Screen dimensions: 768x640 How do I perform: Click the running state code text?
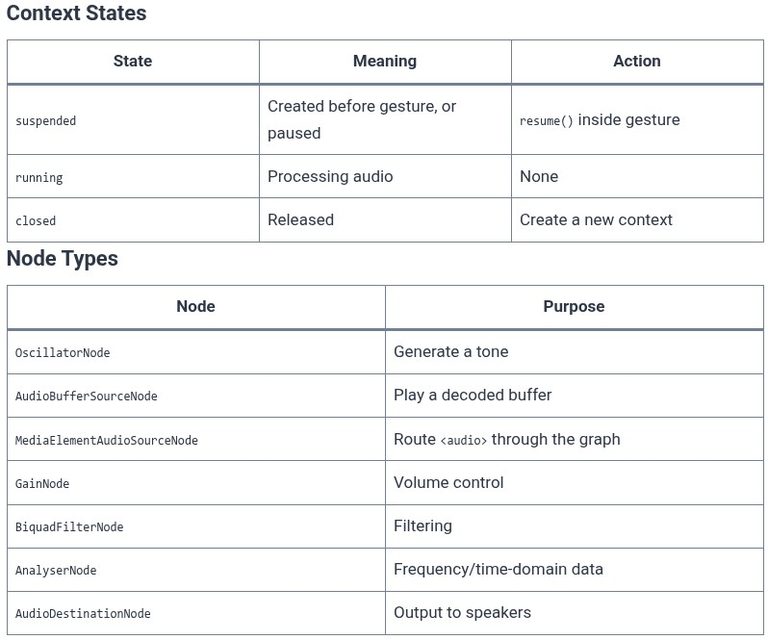[39, 177]
